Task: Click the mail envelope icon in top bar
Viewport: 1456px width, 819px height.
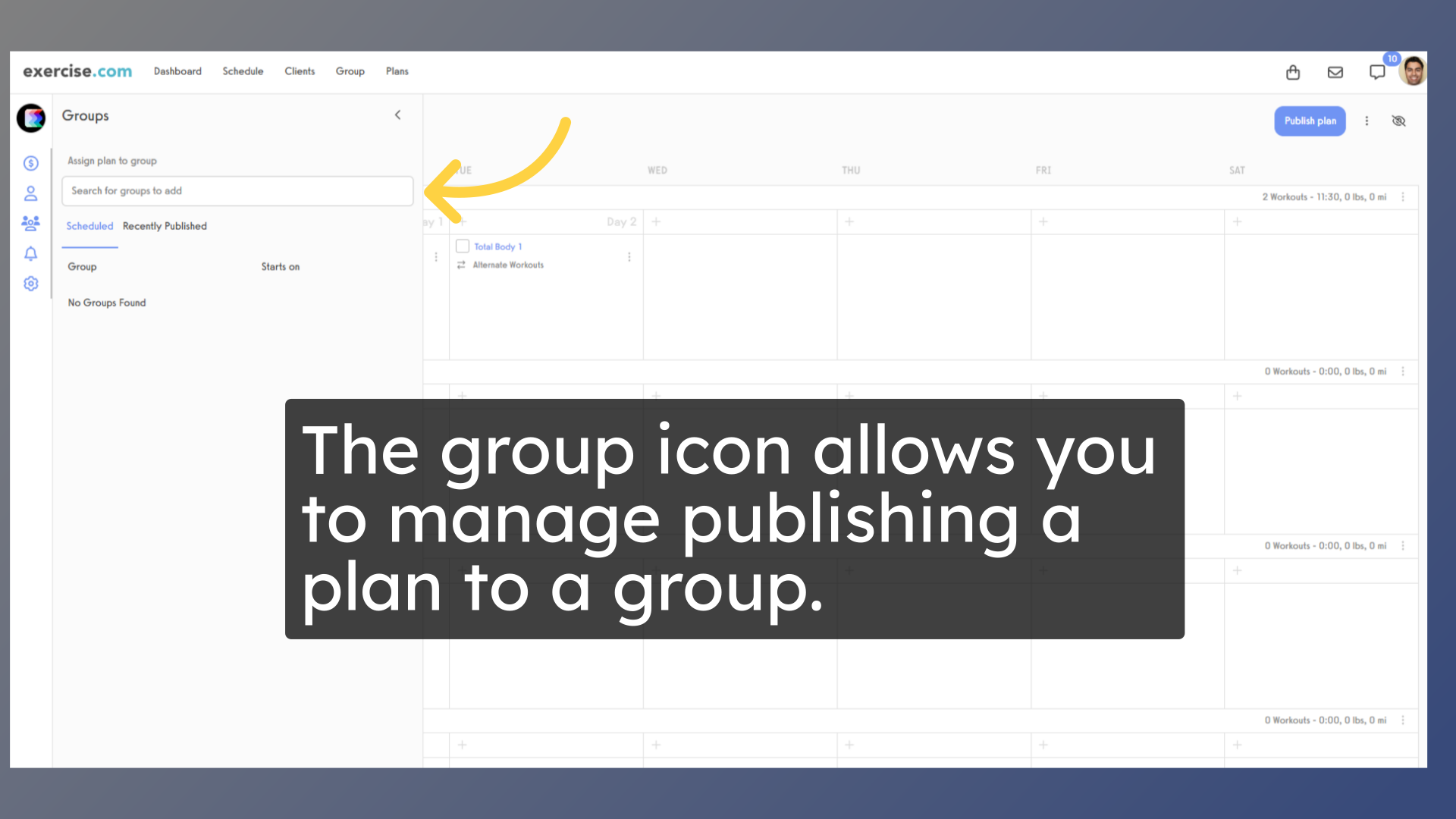Action: tap(1335, 72)
